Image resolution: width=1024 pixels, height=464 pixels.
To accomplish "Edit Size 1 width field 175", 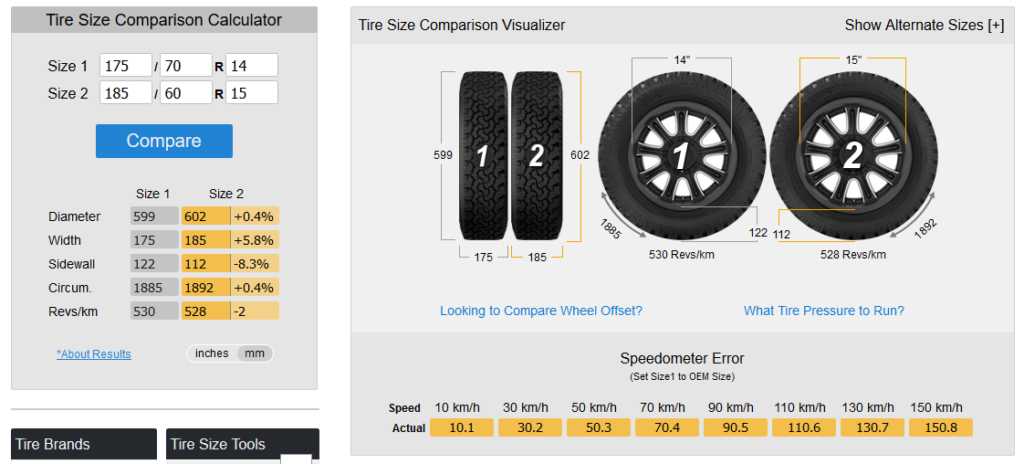I will click(126, 65).
